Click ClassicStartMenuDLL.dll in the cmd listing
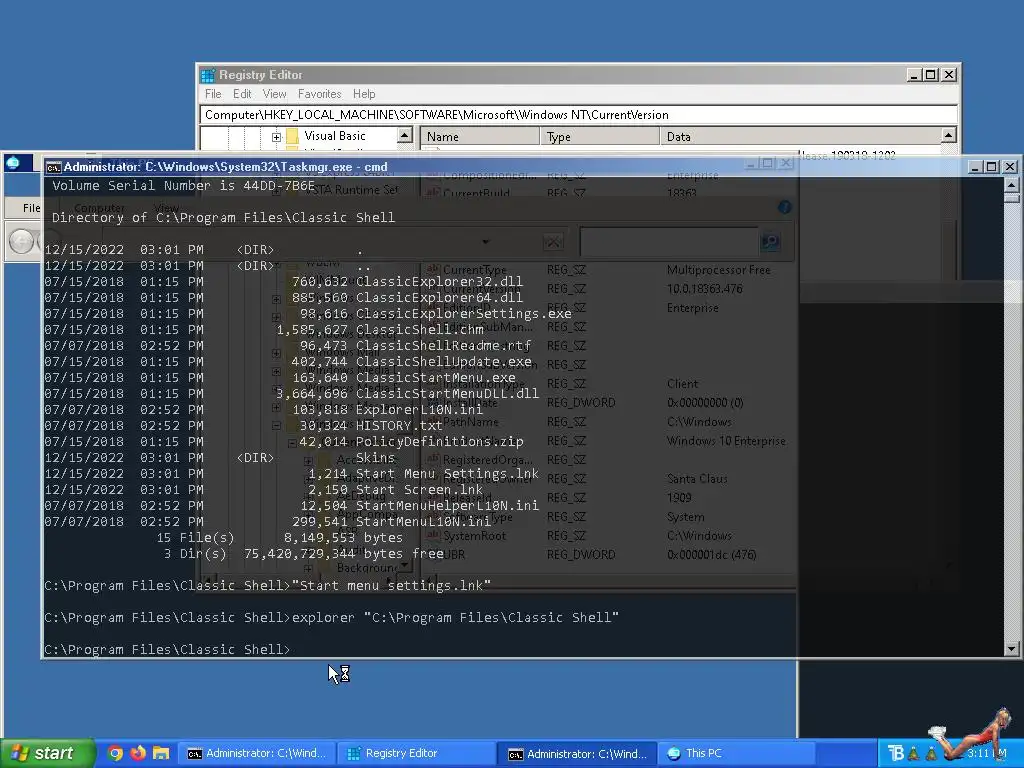1024x768 pixels. tap(447, 393)
